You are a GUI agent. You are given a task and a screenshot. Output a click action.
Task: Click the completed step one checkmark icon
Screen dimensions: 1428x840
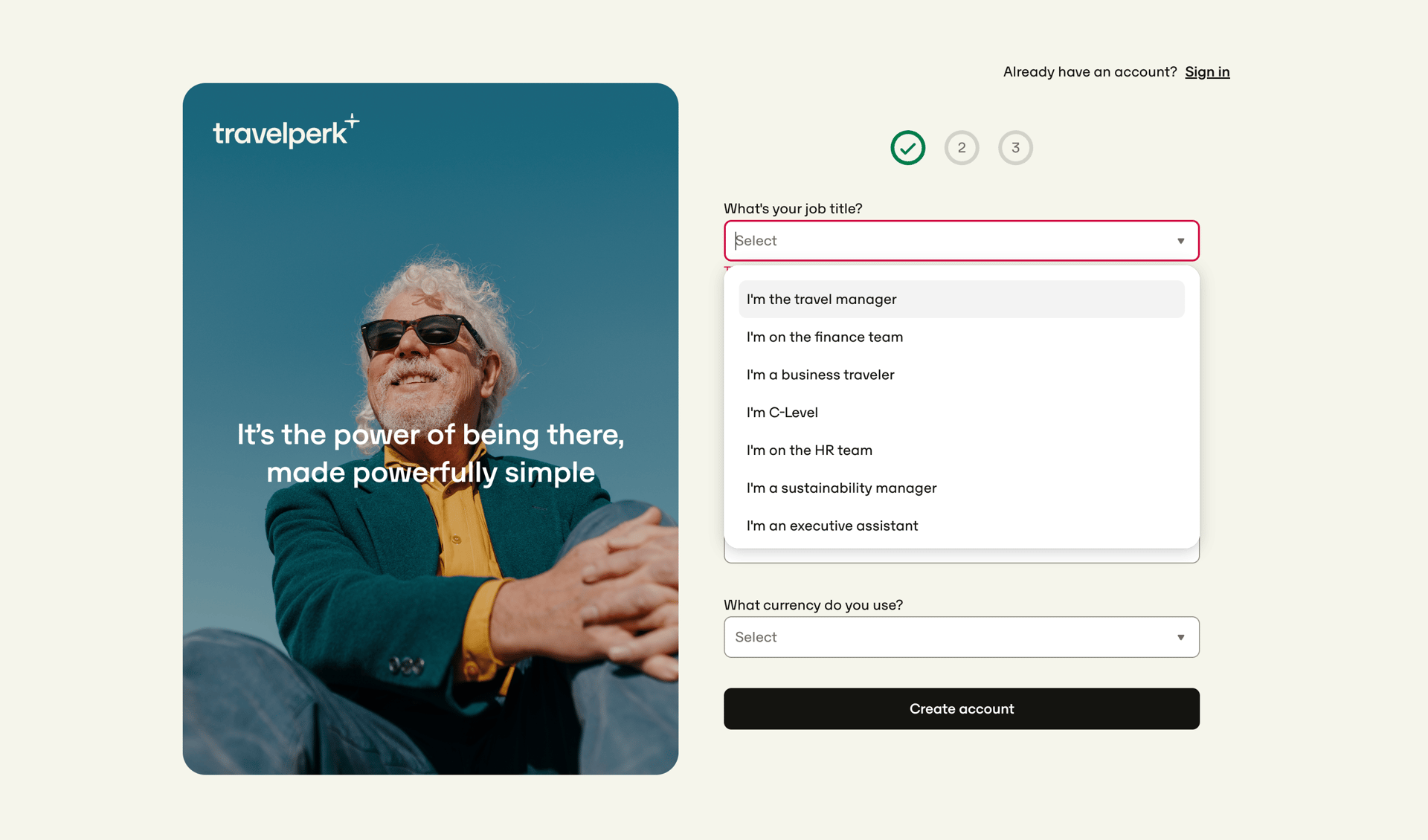(907, 147)
